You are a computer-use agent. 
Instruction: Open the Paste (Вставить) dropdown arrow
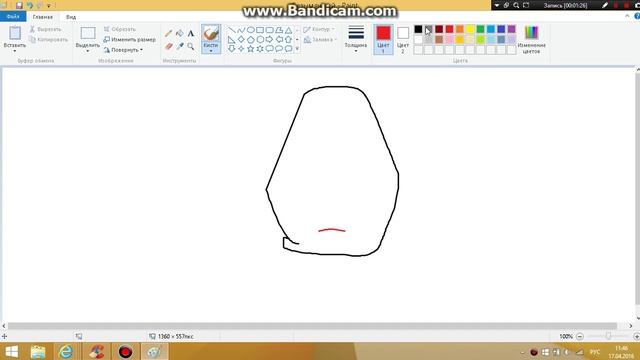15,51
